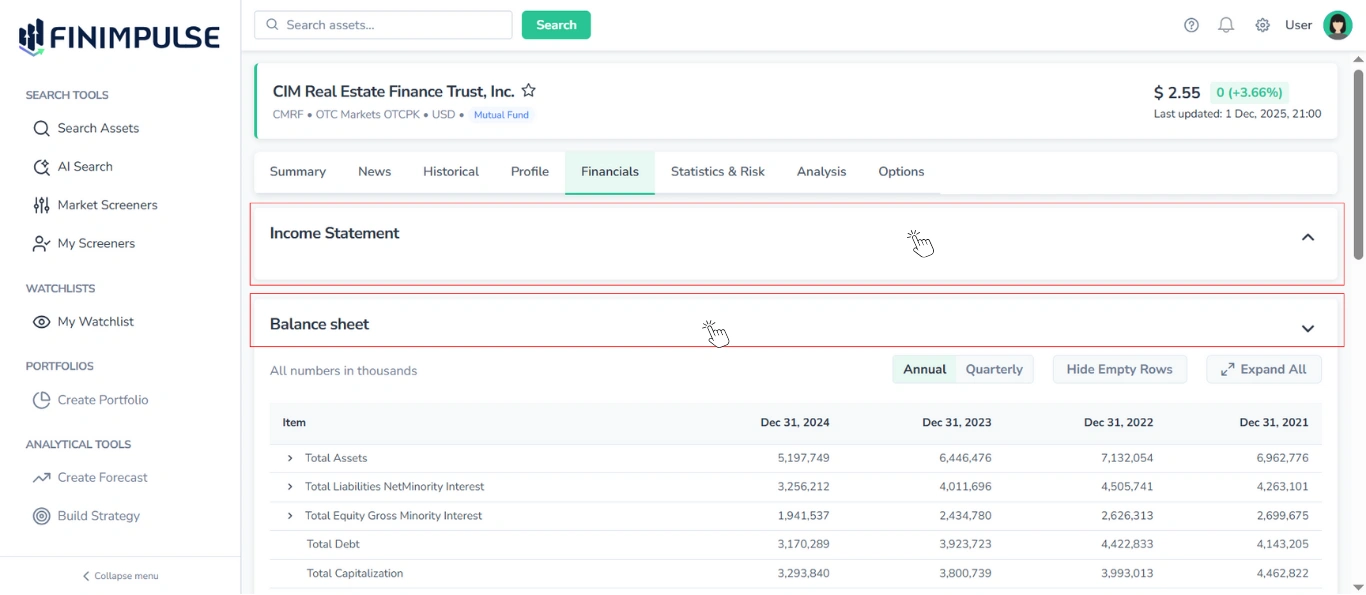Enable the Annual period toggle
The height and width of the screenshot is (595, 1366).
click(x=924, y=368)
